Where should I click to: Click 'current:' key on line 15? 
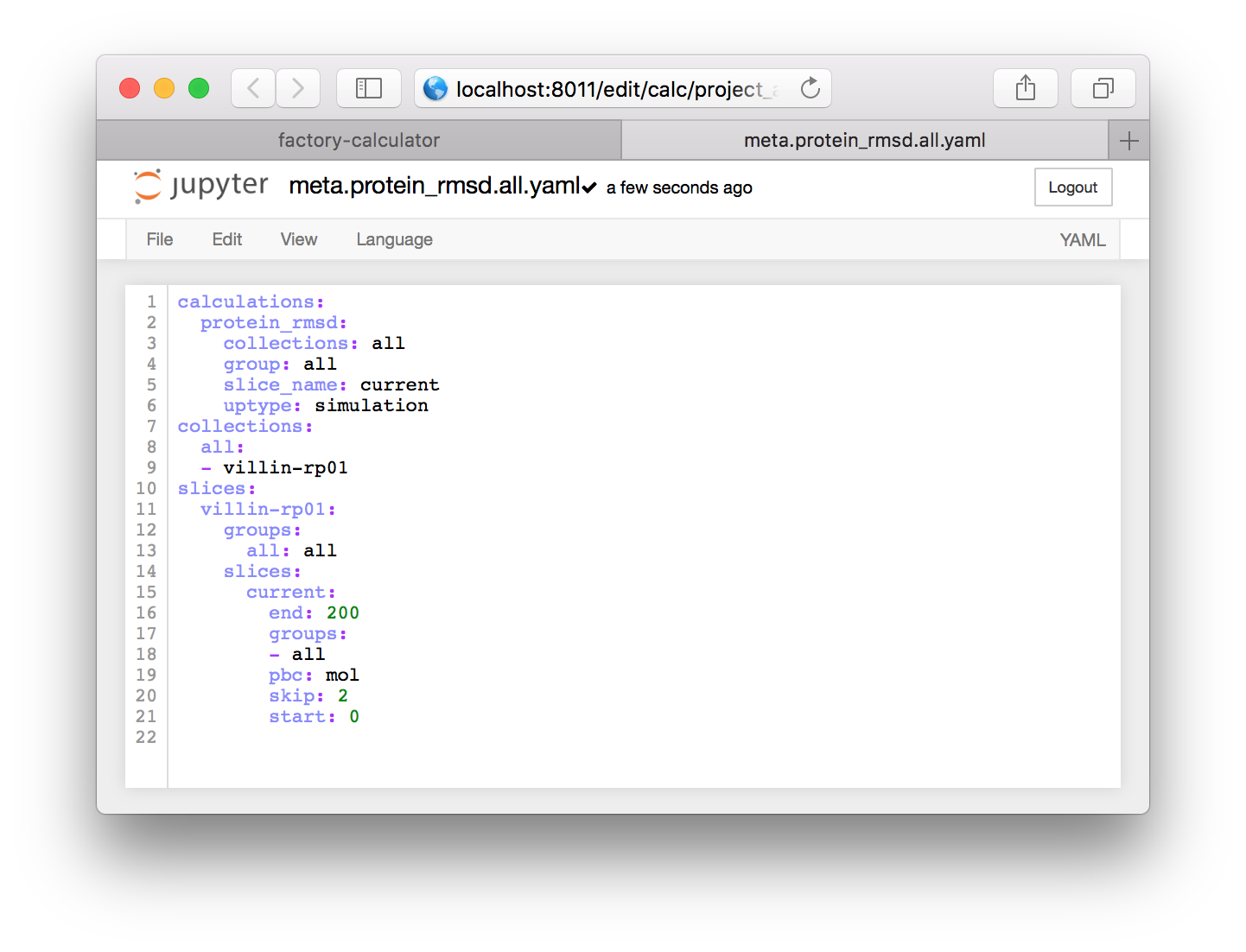291,592
